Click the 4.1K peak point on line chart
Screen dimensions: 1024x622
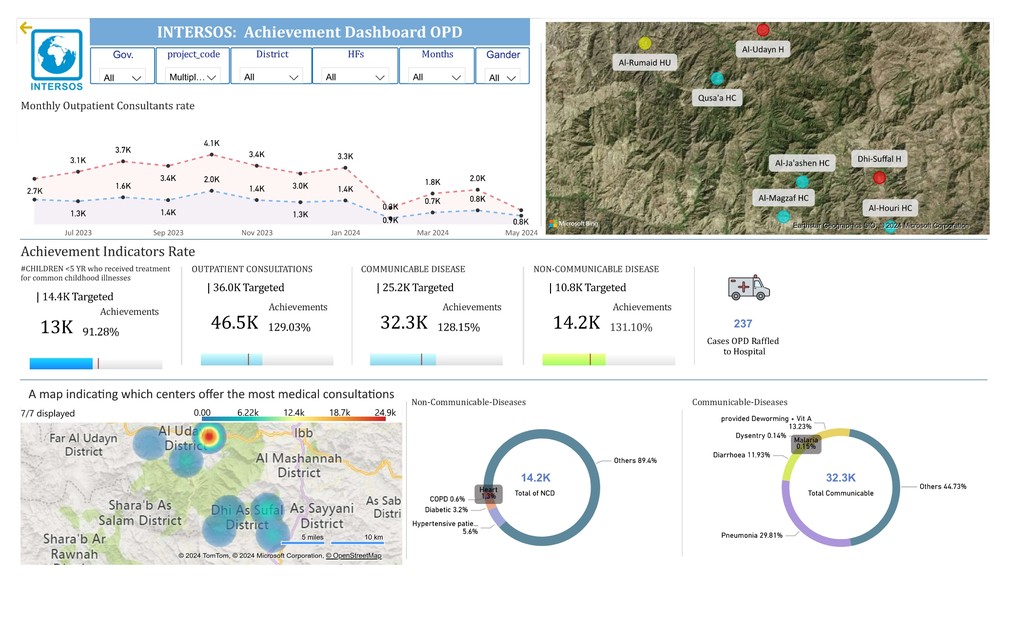211,155
